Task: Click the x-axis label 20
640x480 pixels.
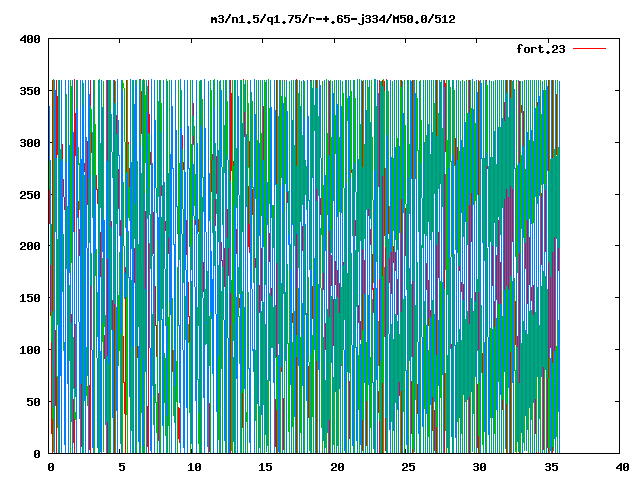Action: [x=337, y=467]
